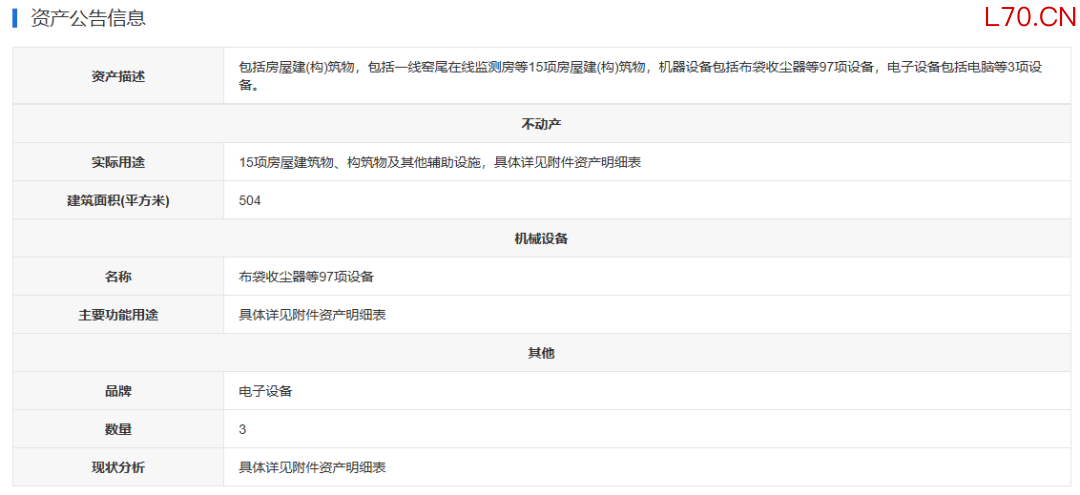Select the 不动产 section header
This screenshot has height=495, width=1080.
click(x=541, y=124)
